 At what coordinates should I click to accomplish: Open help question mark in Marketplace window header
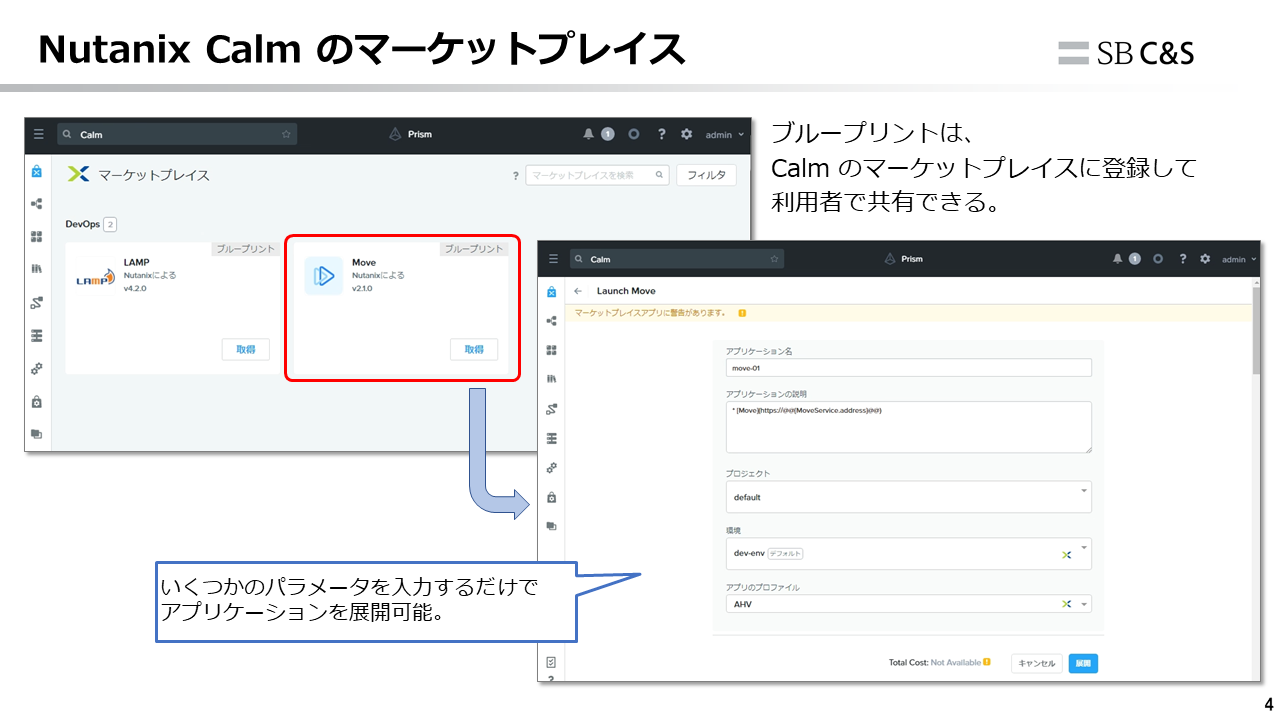(661, 134)
